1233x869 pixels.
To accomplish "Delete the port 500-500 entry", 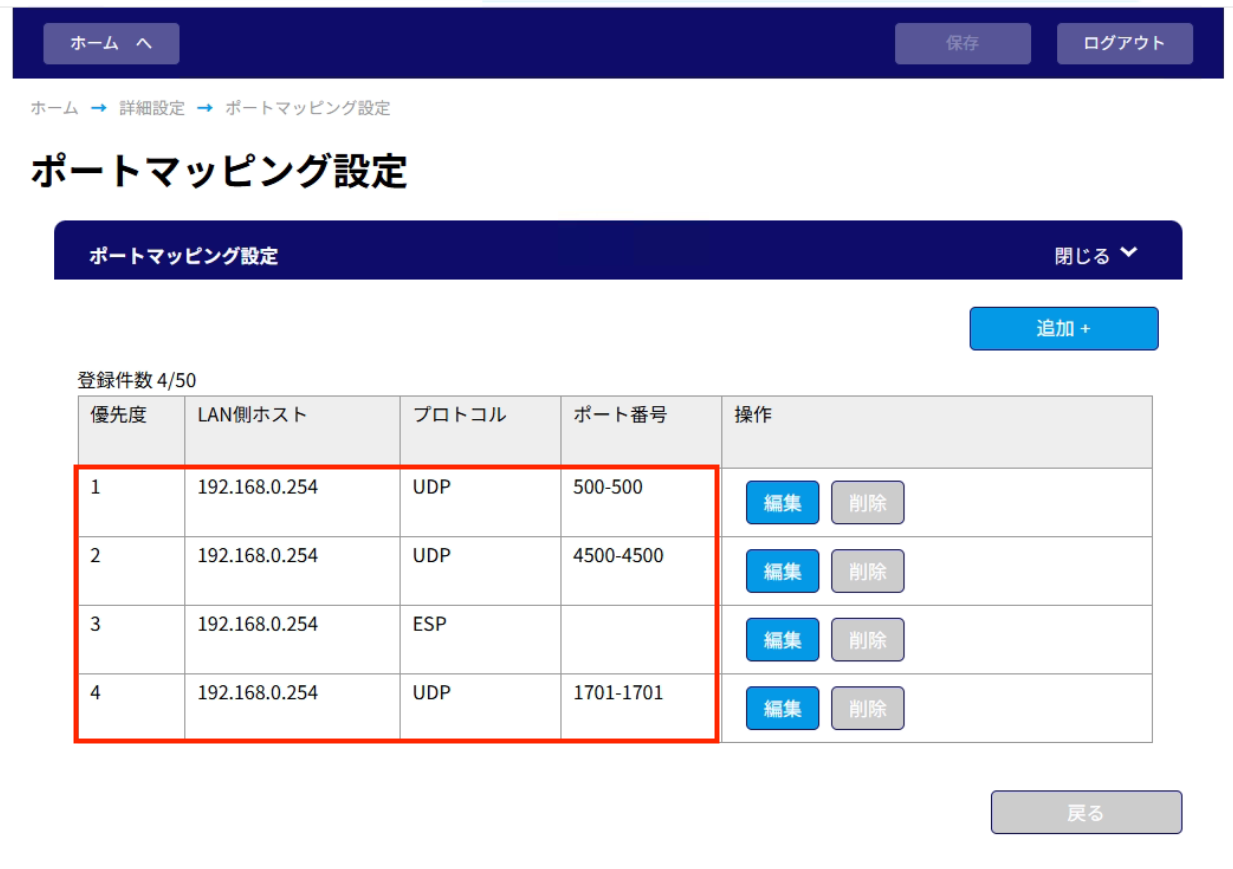I will [867, 503].
